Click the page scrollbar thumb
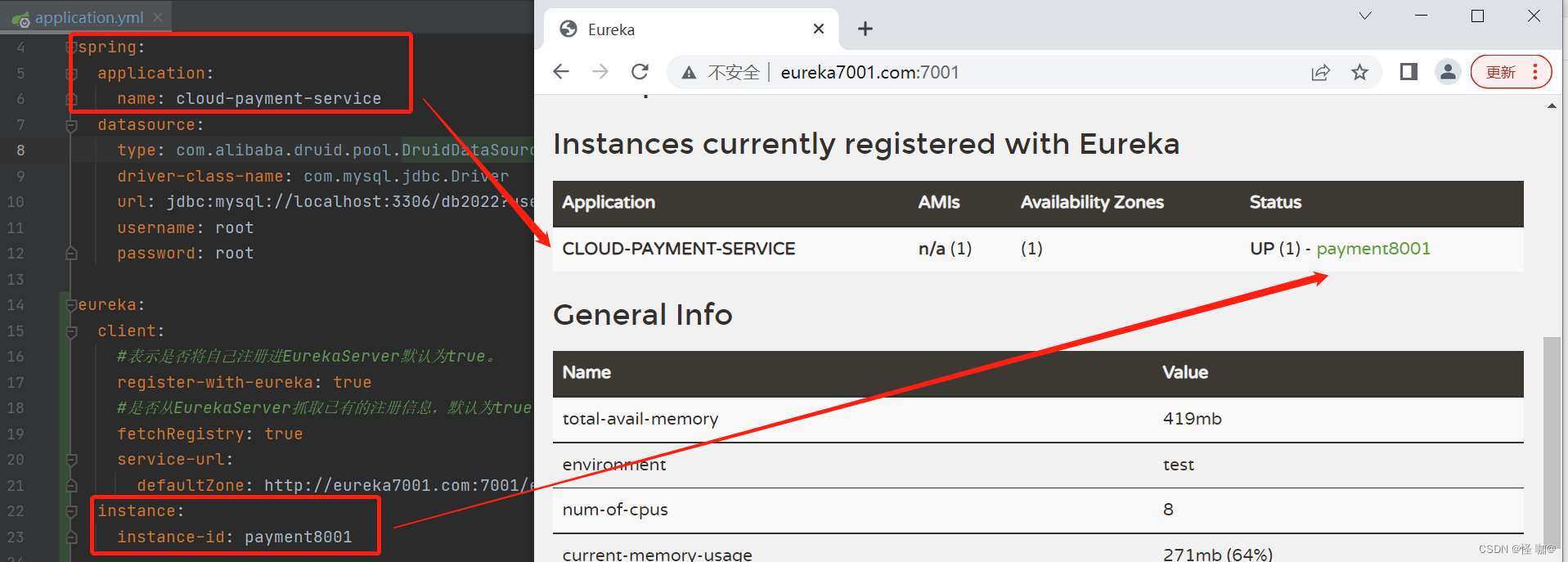1568x562 pixels. (1551, 442)
